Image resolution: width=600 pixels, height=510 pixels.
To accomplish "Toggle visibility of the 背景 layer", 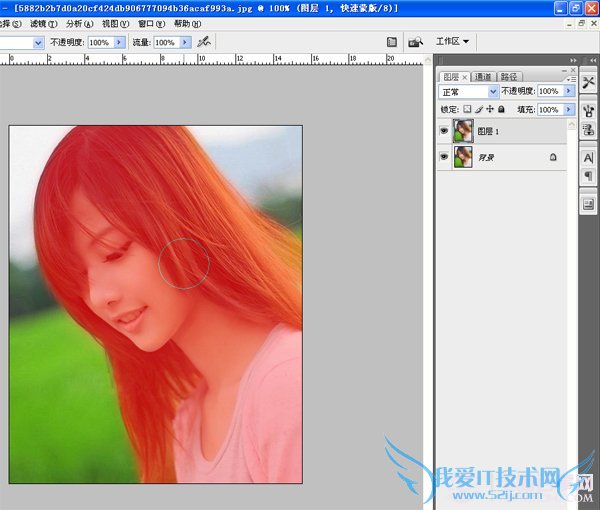I will [444, 157].
